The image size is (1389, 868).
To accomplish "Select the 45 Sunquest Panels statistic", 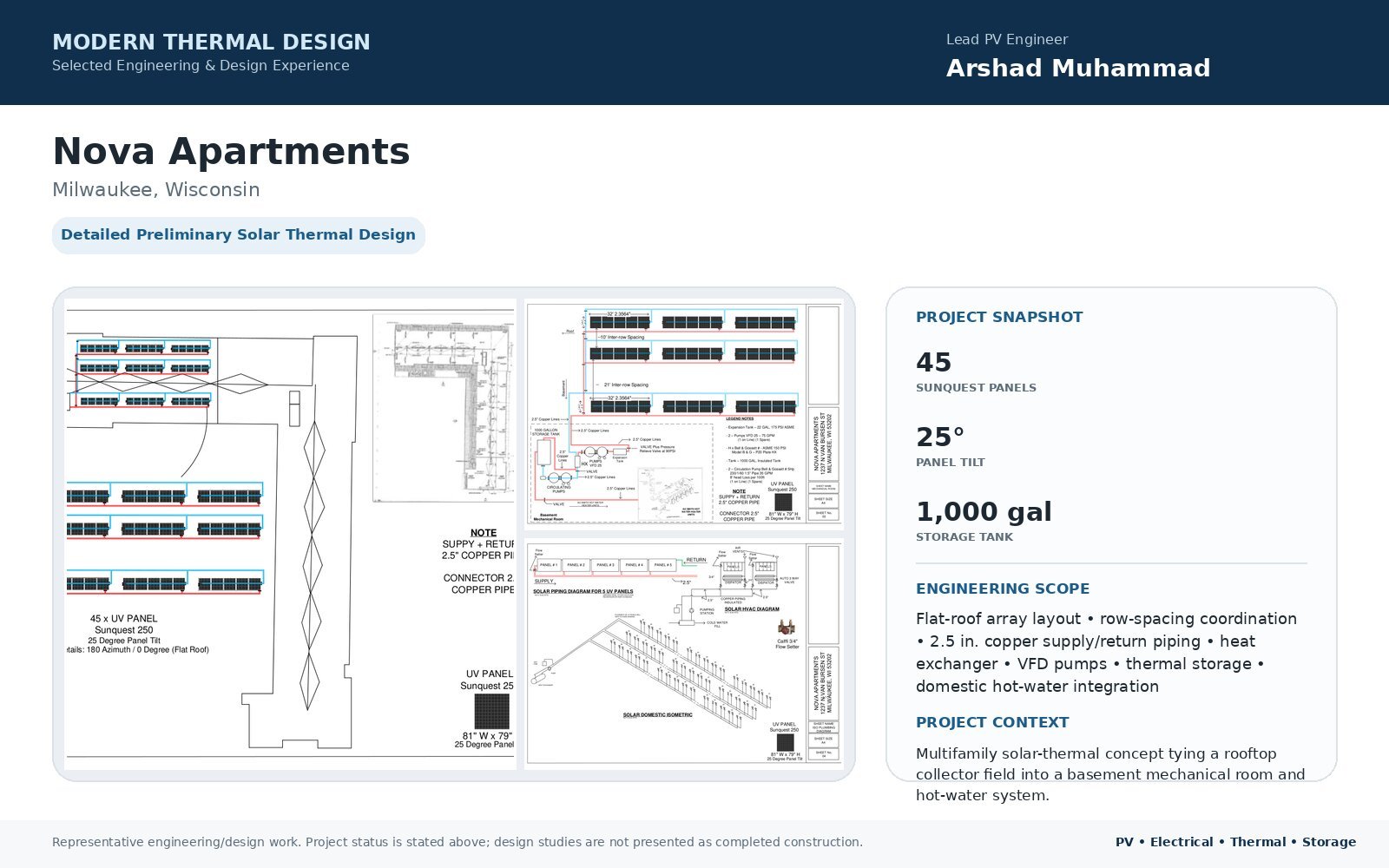I will (x=976, y=372).
